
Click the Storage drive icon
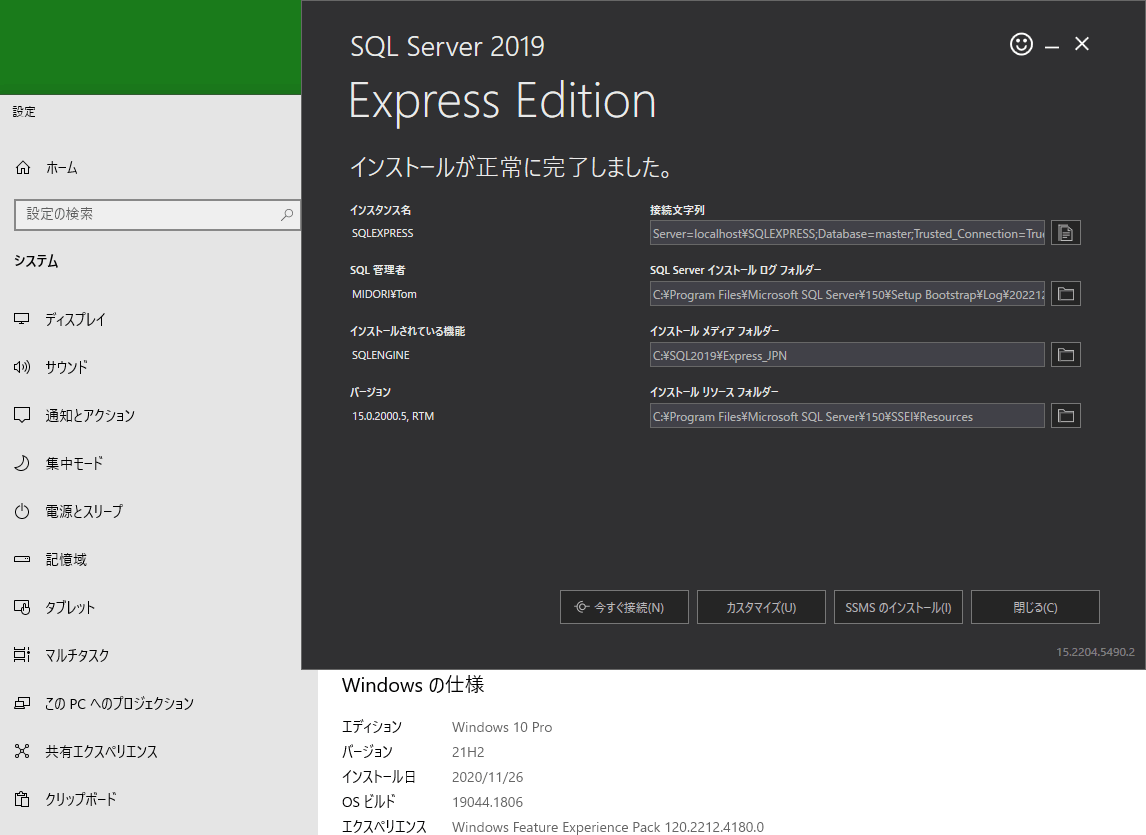click(x=22, y=559)
